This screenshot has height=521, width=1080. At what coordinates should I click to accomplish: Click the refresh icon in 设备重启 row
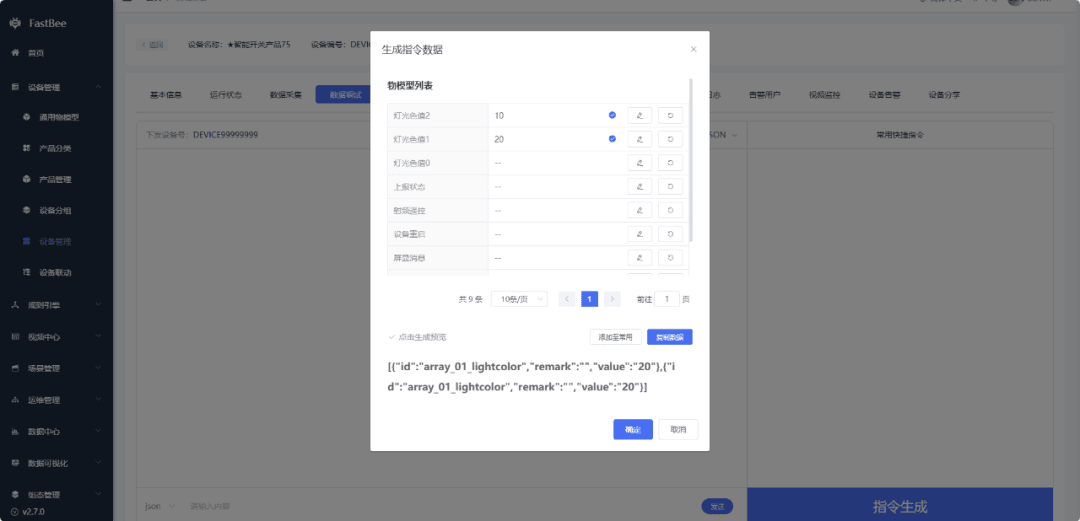click(670, 234)
